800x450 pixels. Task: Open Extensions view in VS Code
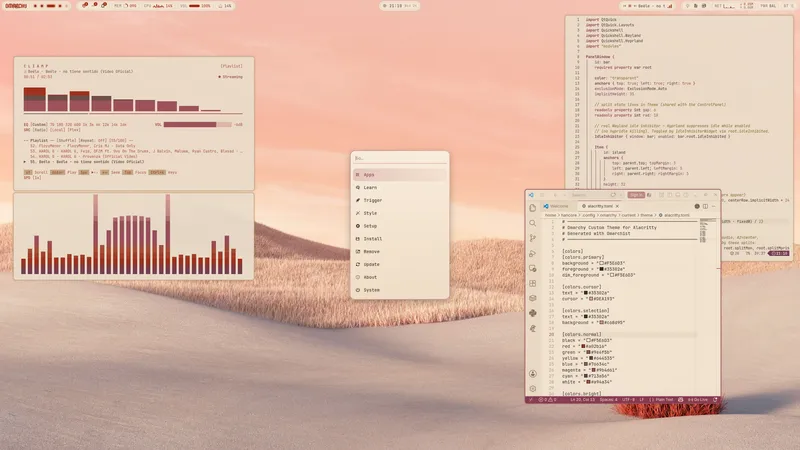(x=533, y=283)
